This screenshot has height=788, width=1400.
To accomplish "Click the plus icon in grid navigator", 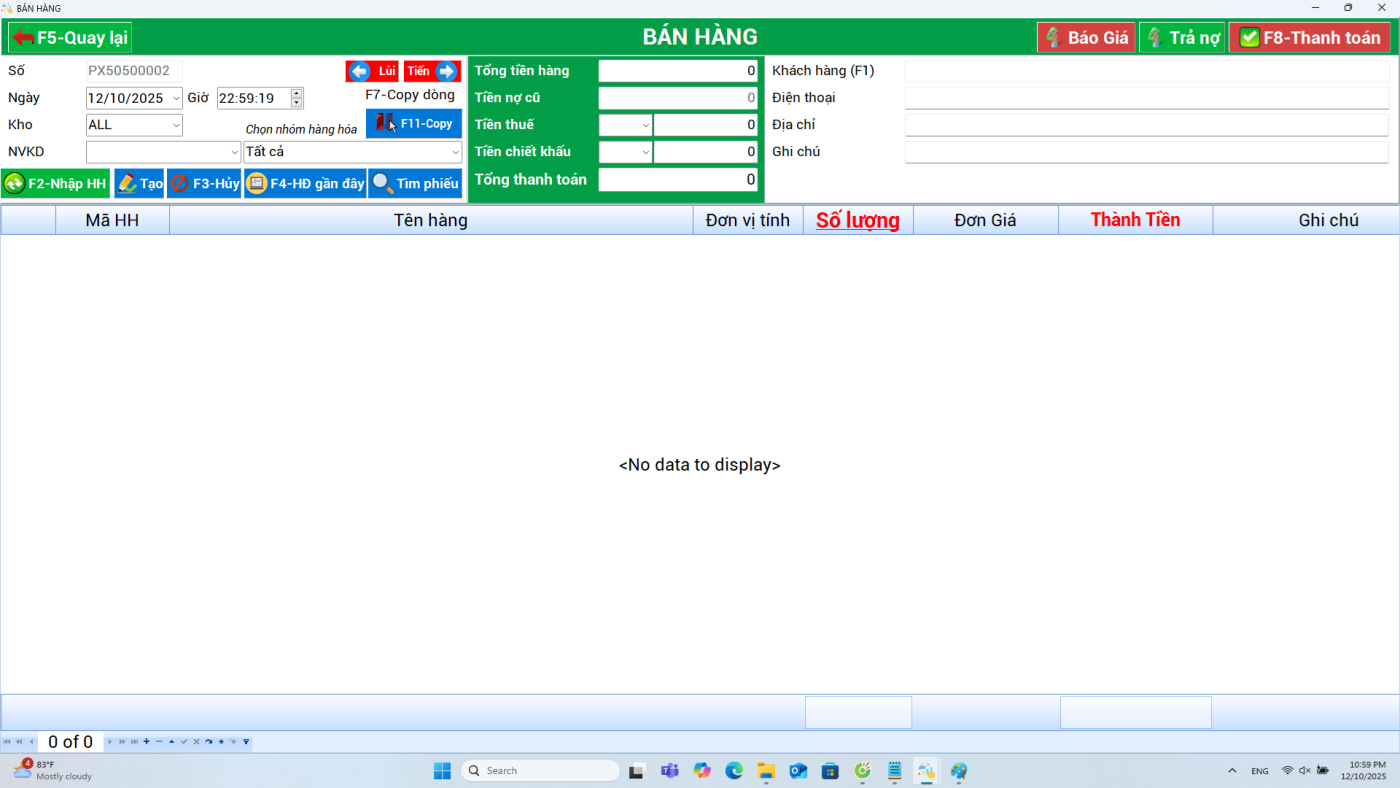I will click(x=147, y=742).
